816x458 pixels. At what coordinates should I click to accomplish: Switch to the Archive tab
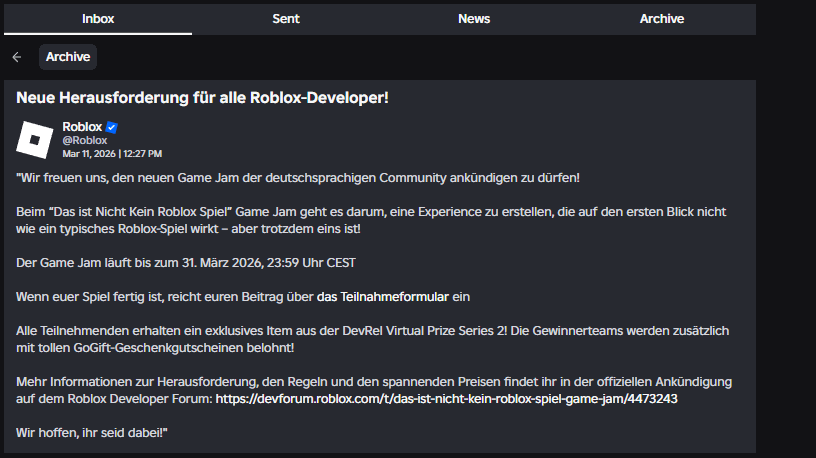pos(662,19)
